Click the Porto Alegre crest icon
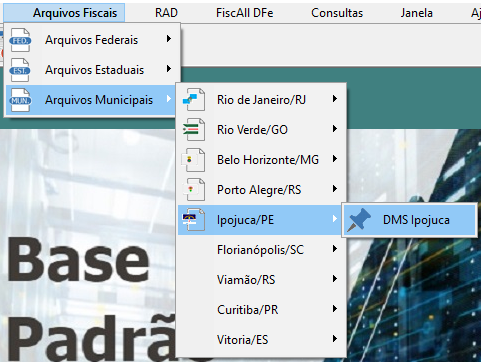This screenshot has height=362, width=481. [x=194, y=190]
